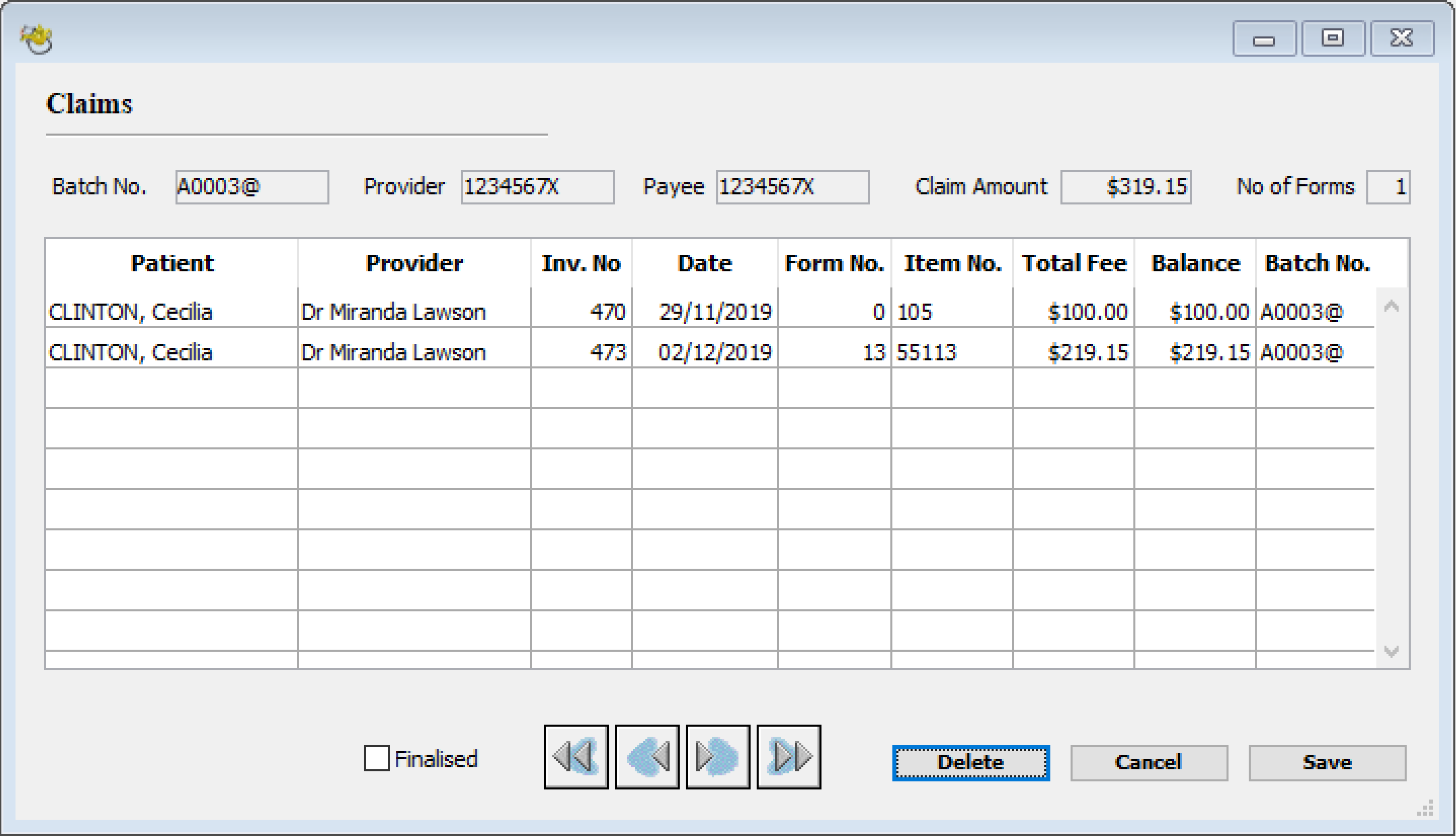Click the Patient column header

pyautogui.click(x=171, y=263)
